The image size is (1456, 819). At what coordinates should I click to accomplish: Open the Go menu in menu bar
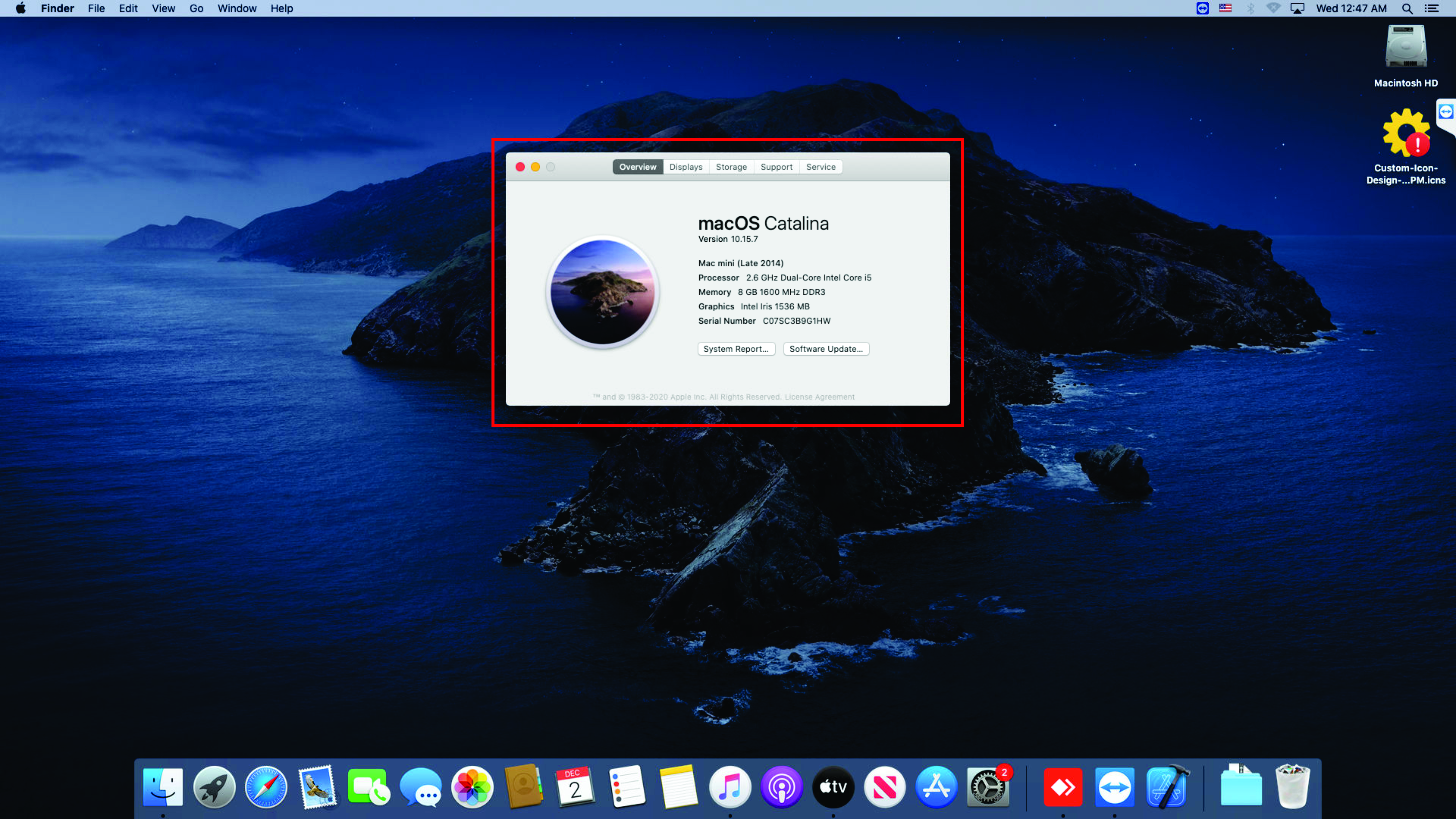point(196,9)
